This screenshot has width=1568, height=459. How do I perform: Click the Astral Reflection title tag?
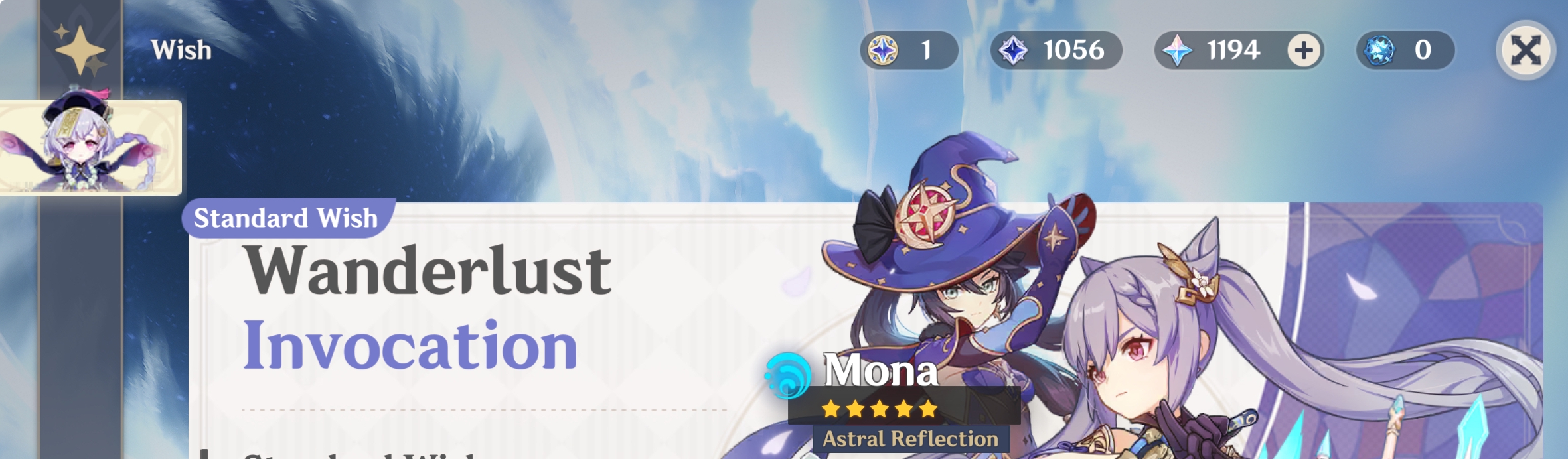click(911, 439)
